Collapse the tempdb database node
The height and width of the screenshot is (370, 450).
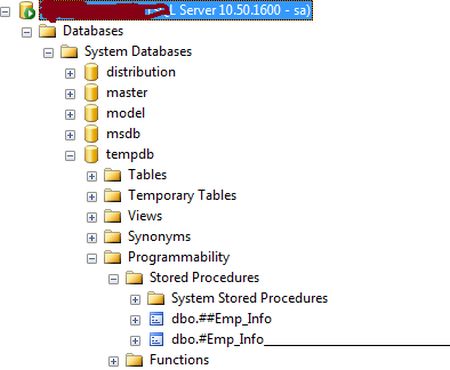70,156
